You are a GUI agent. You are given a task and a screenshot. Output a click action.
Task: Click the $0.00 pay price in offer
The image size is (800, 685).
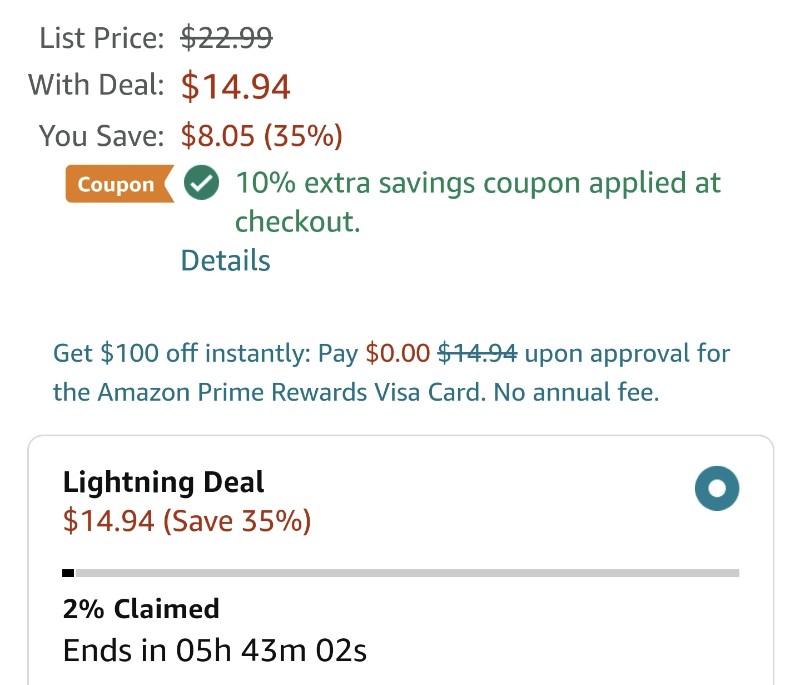click(397, 353)
